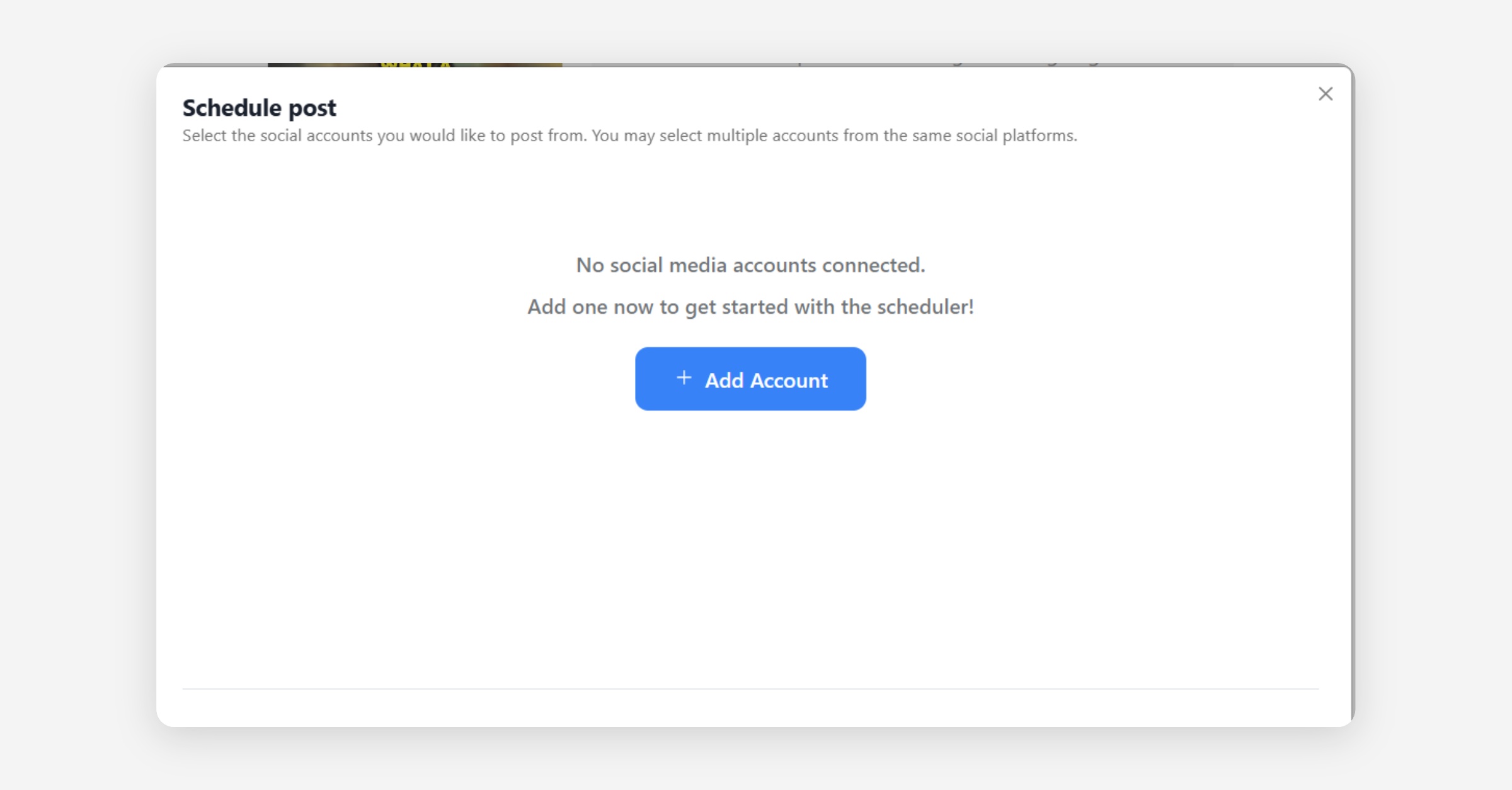Click the "Select the social accounts" instruction text
The height and width of the screenshot is (790, 1512).
[x=277, y=135]
